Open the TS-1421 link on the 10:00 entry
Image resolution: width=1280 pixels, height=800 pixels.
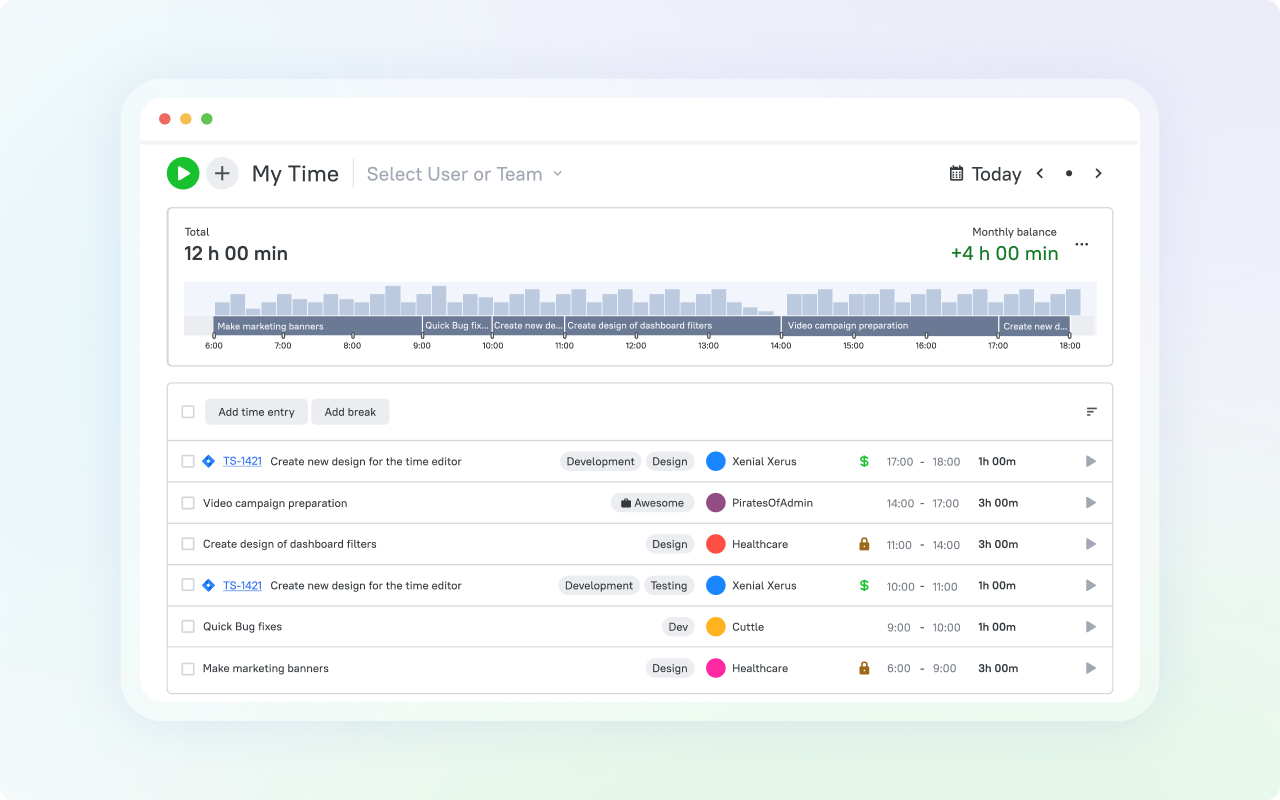(242, 585)
